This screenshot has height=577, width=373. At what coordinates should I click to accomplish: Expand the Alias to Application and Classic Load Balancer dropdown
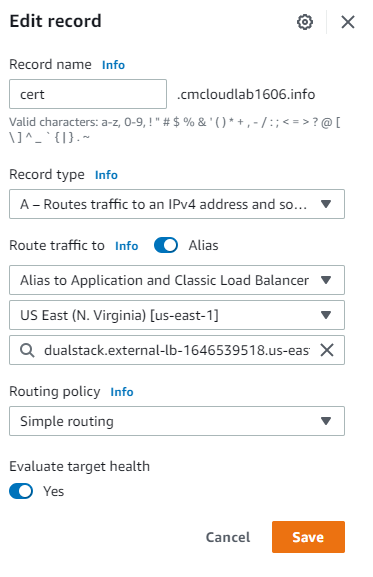tap(177, 280)
